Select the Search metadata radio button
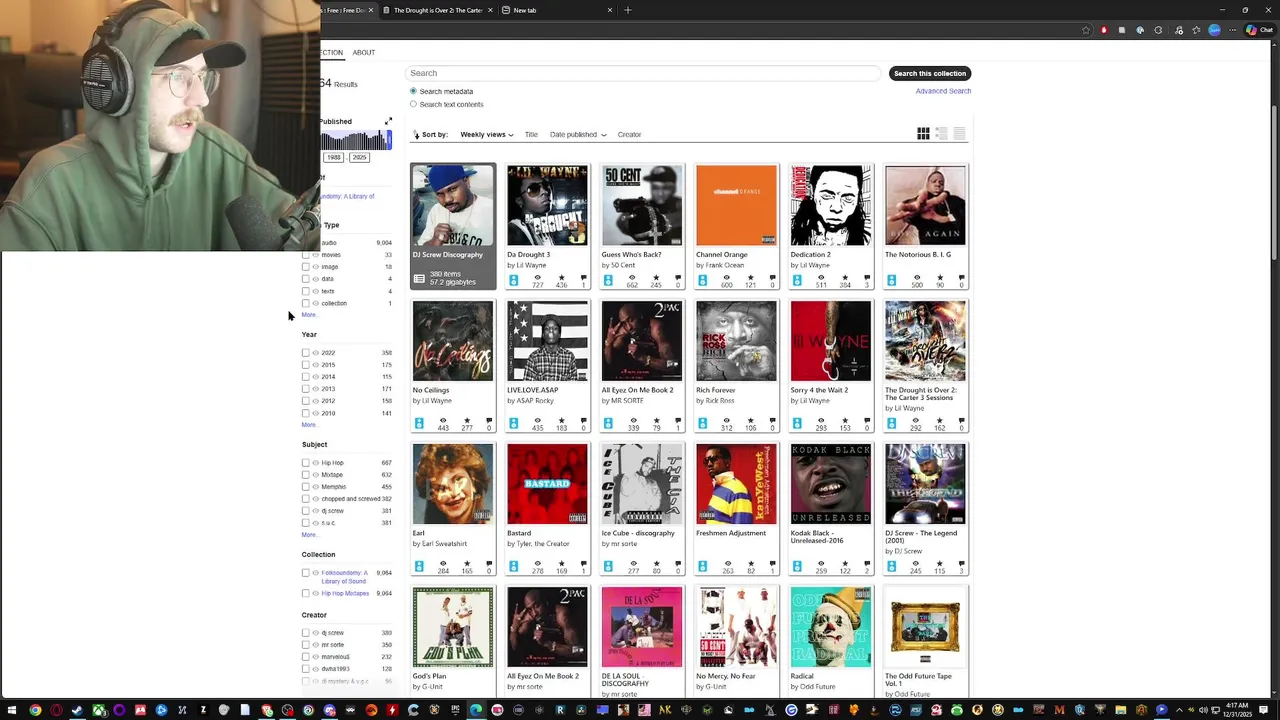The width and height of the screenshot is (1280, 720). 413,91
